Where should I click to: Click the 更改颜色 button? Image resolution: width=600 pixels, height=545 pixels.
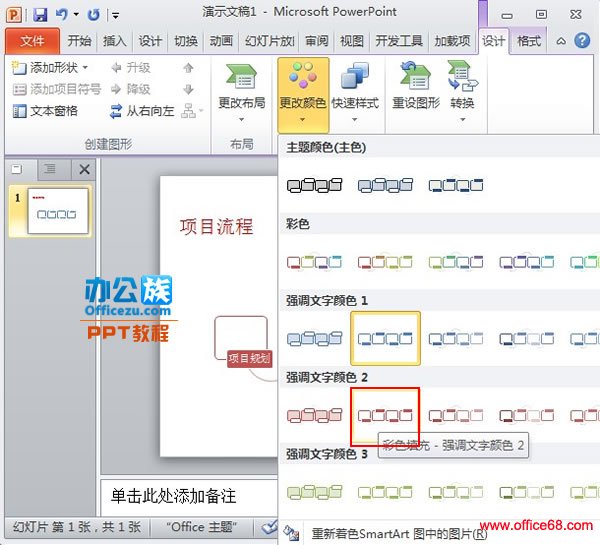(x=303, y=94)
